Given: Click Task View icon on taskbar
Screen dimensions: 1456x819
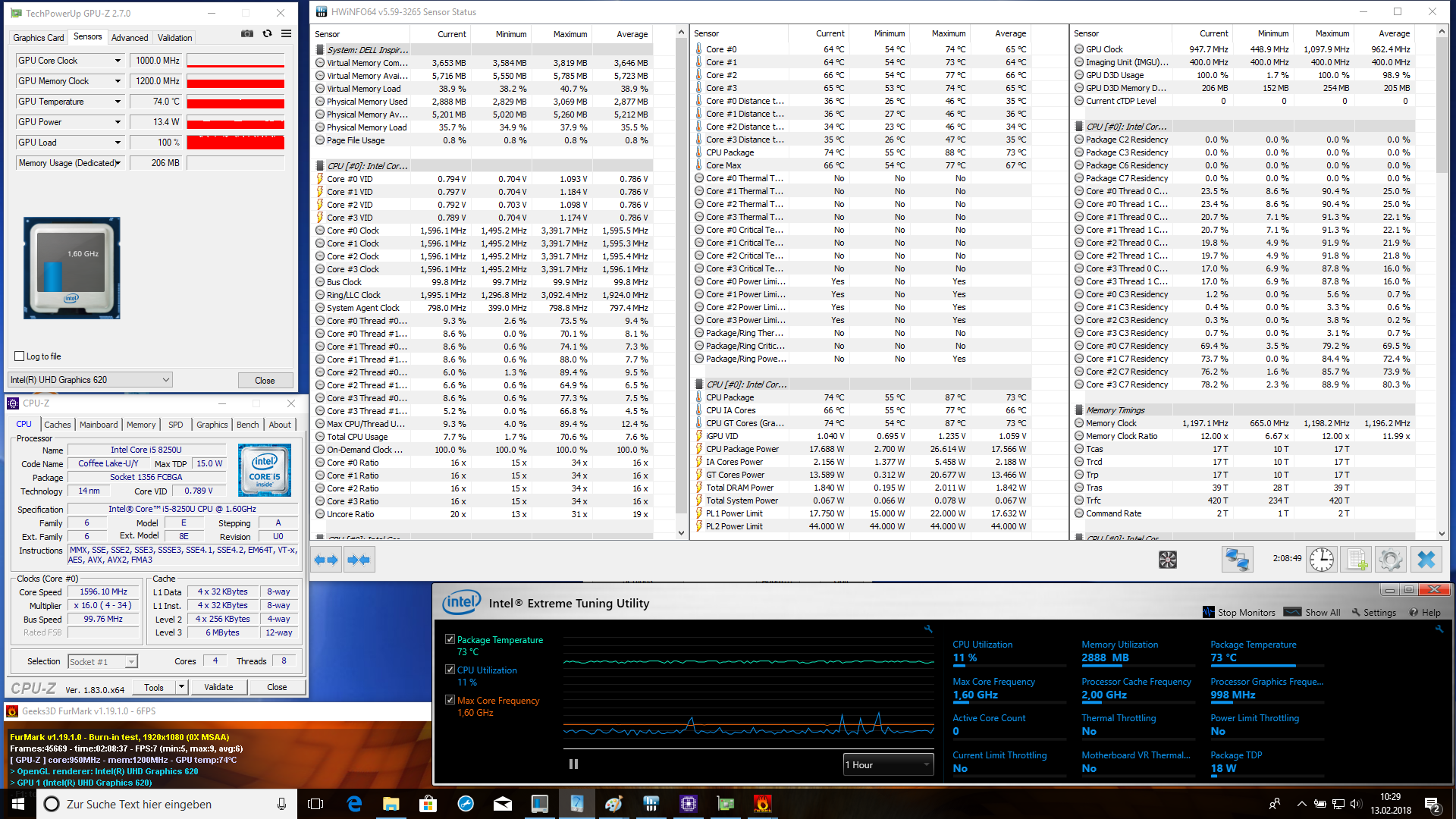Looking at the screenshot, I should pos(315,804).
